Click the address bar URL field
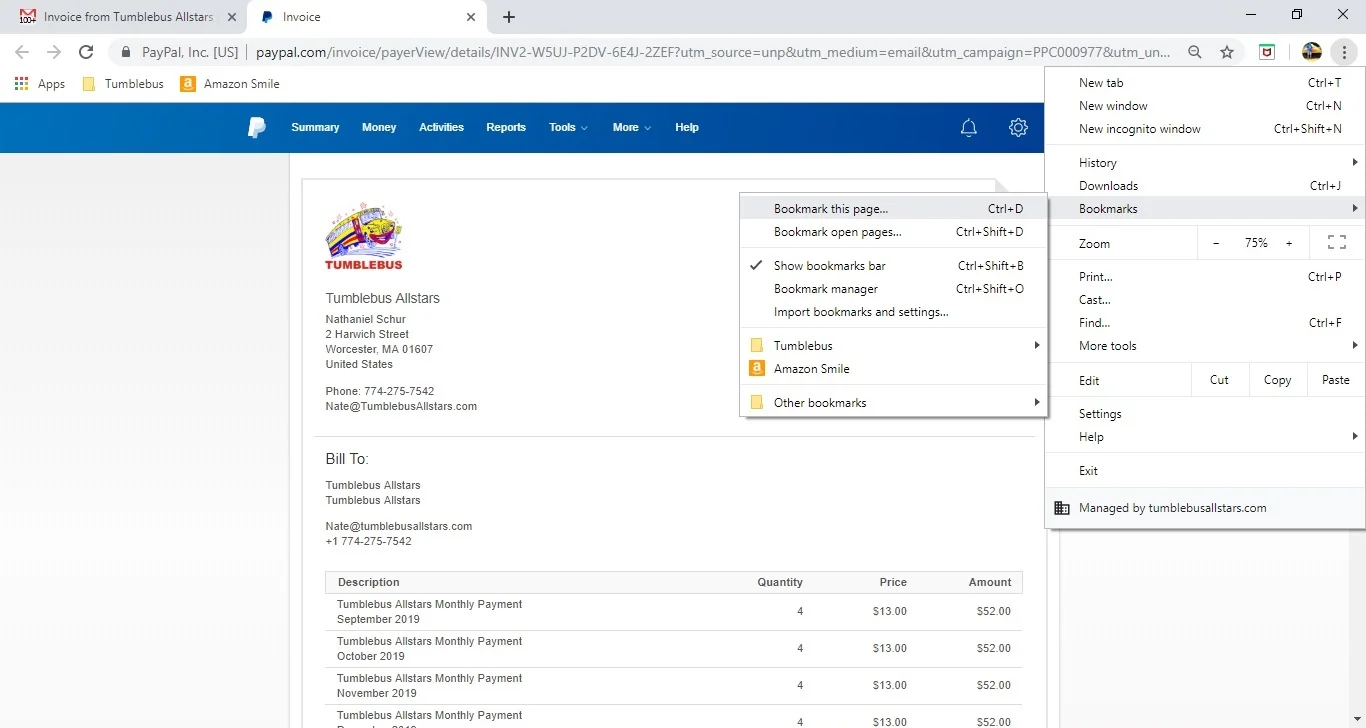This screenshot has height=728, width=1366. tap(713, 52)
